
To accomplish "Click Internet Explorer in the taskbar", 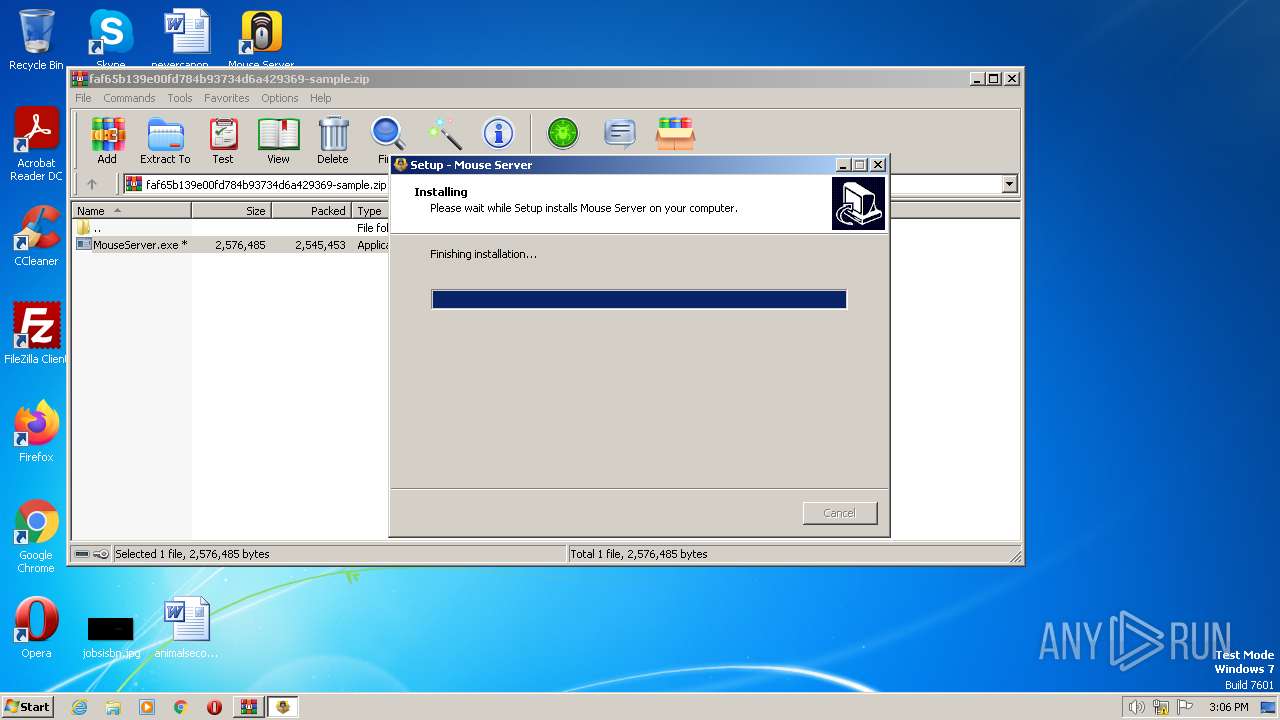I will pos(79,707).
